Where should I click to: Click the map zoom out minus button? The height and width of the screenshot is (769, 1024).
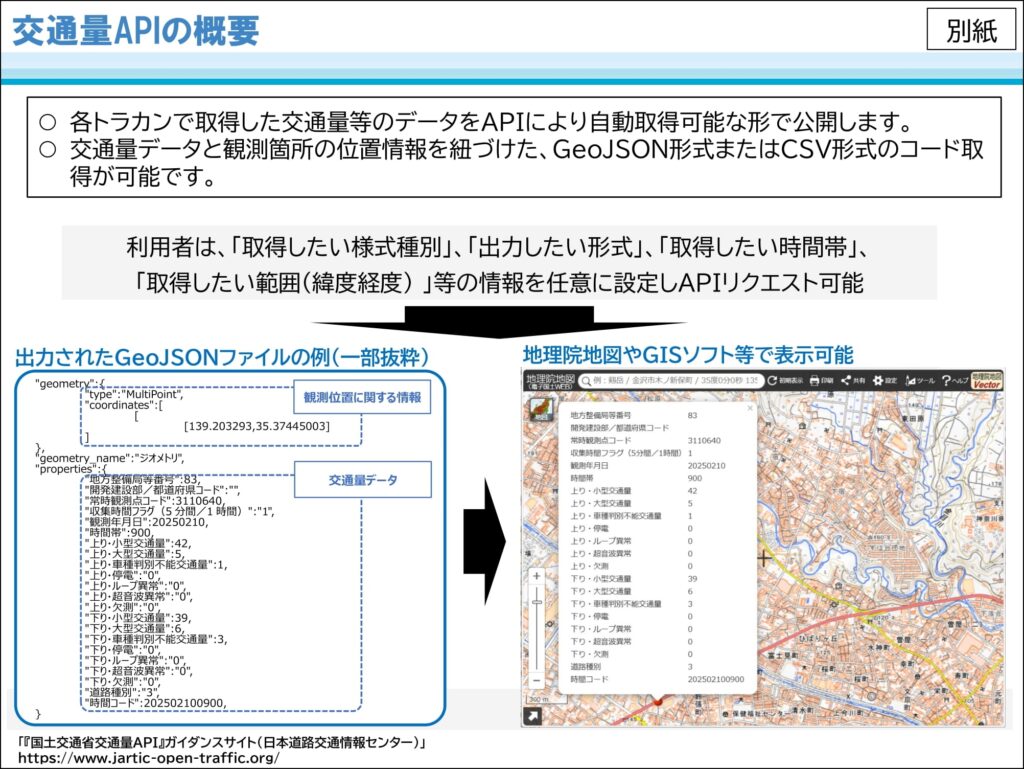[537, 680]
